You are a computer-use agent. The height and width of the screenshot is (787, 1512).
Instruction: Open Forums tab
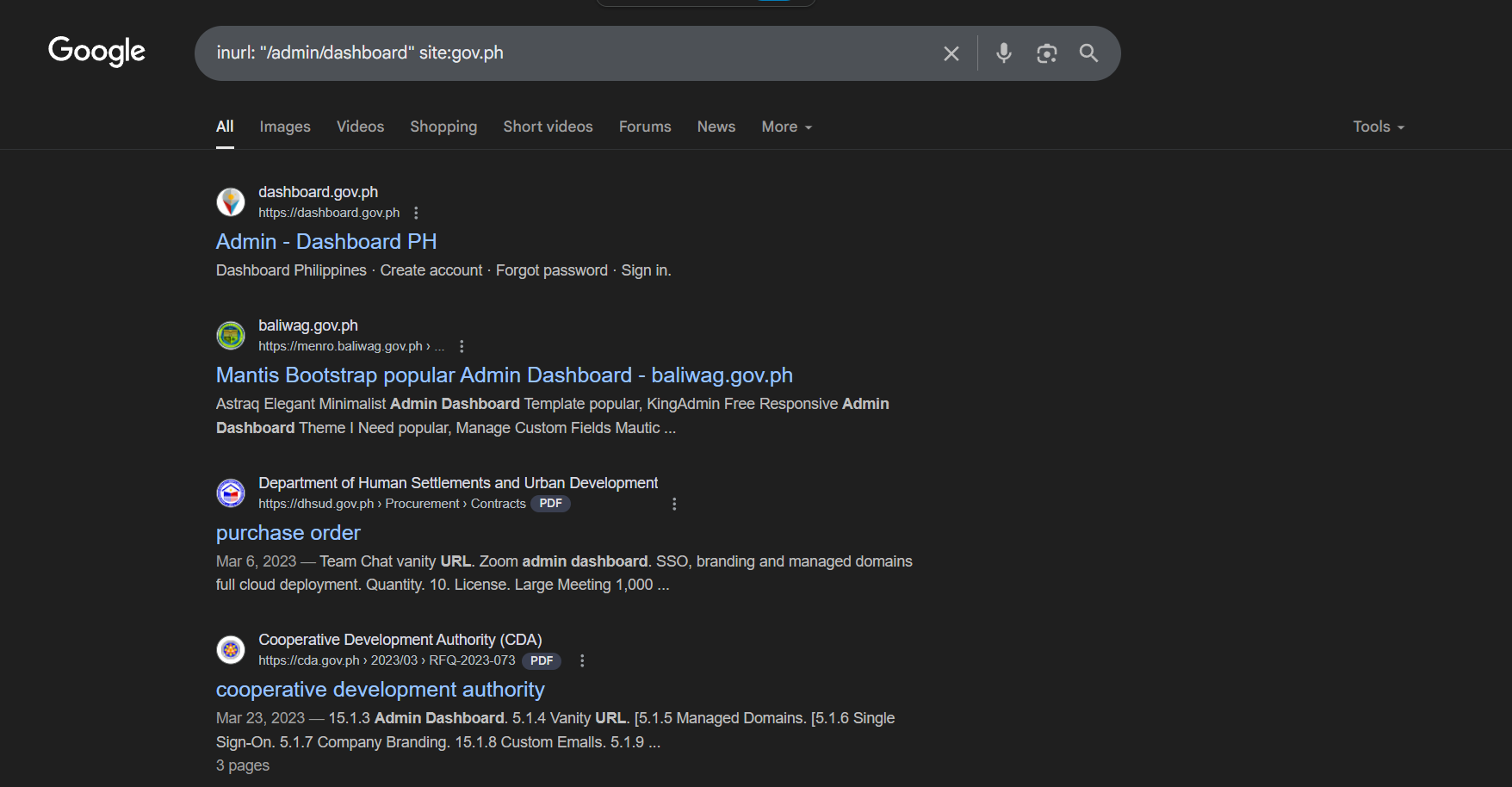pyautogui.click(x=645, y=127)
